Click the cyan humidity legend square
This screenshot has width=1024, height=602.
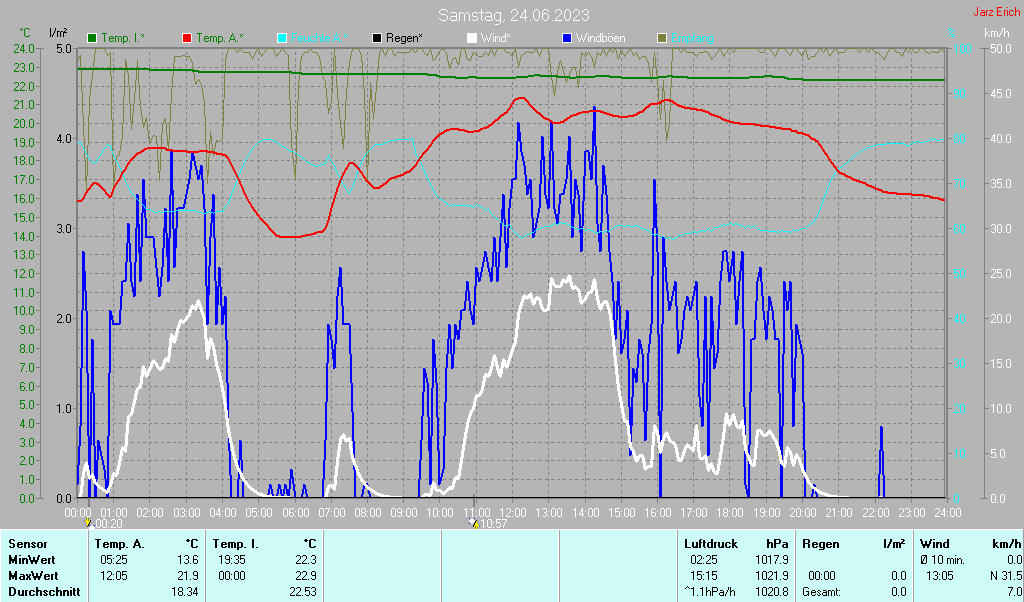tap(281, 38)
